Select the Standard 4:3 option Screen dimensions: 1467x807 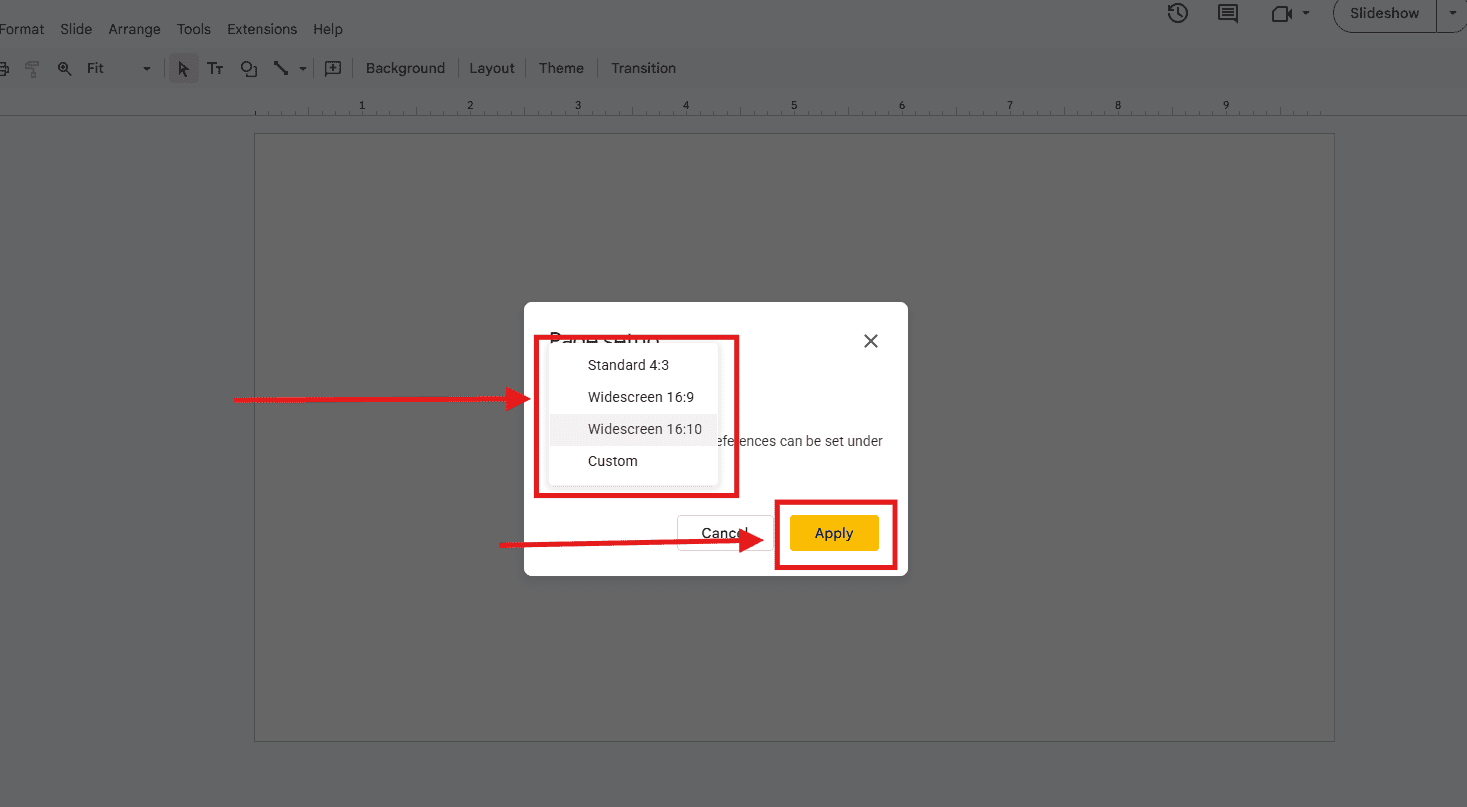[628, 365]
